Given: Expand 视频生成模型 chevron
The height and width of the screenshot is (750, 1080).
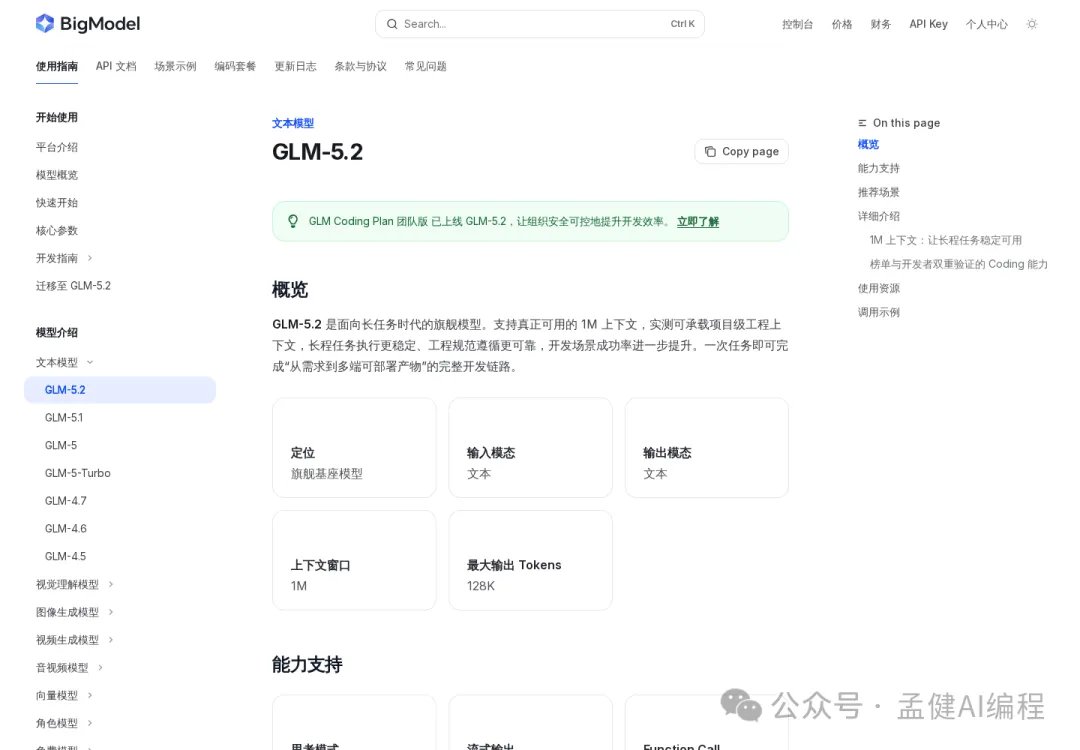Looking at the screenshot, I should click(111, 640).
